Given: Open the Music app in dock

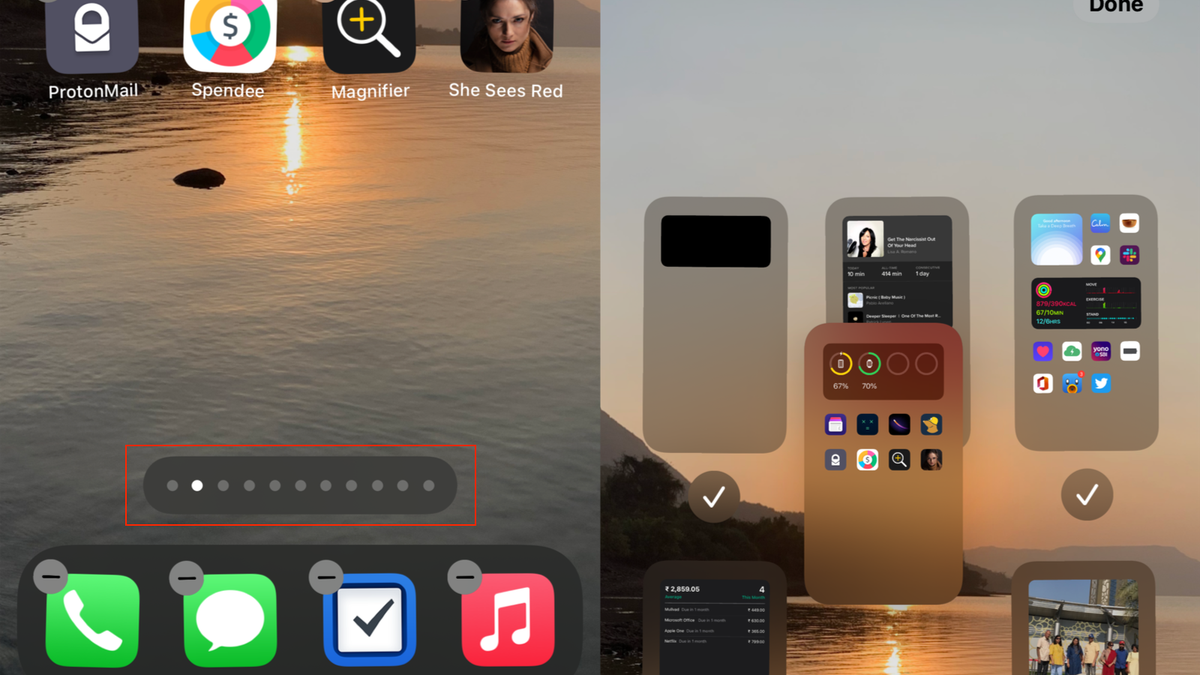Looking at the screenshot, I should [x=508, y=620].
